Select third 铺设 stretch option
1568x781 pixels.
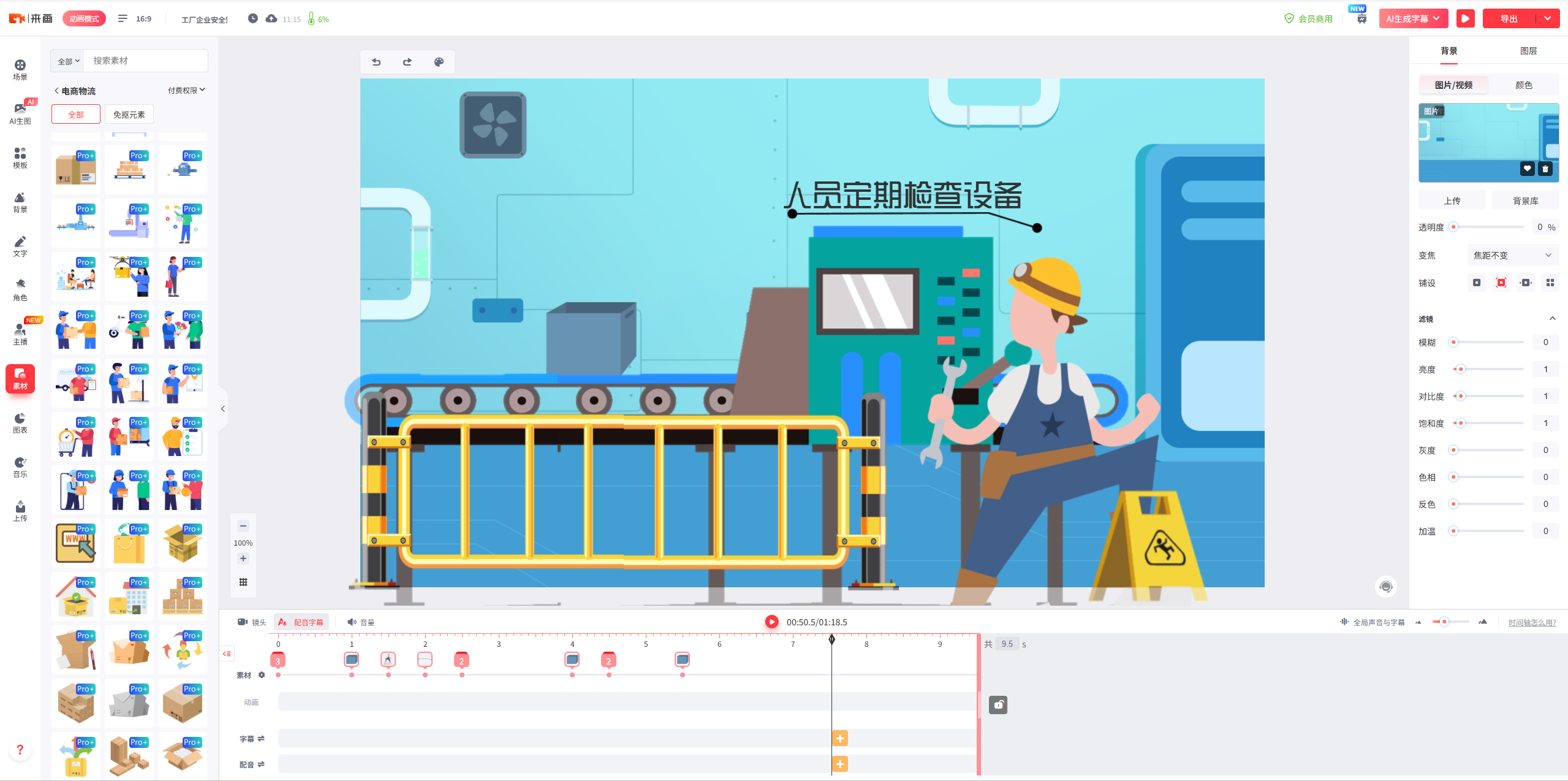[x=1526, y=283]
